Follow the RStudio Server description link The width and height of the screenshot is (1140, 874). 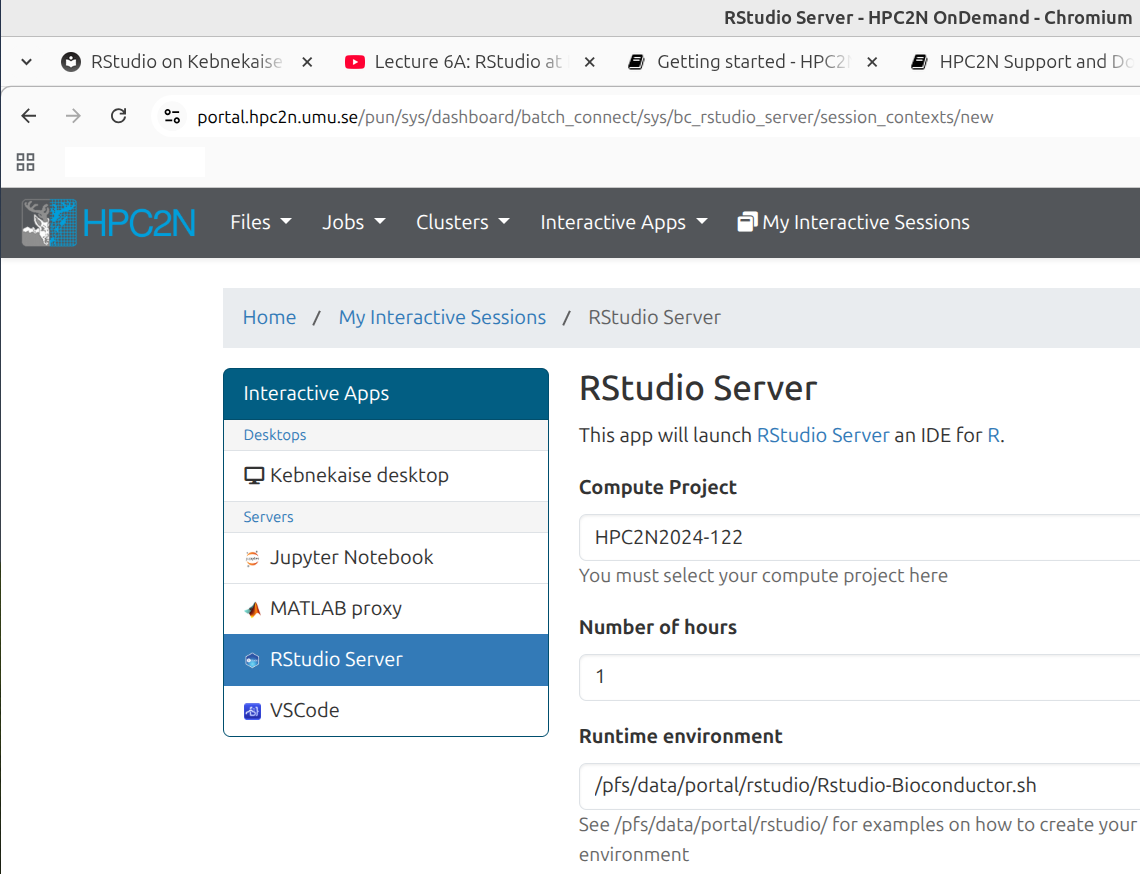822,435
